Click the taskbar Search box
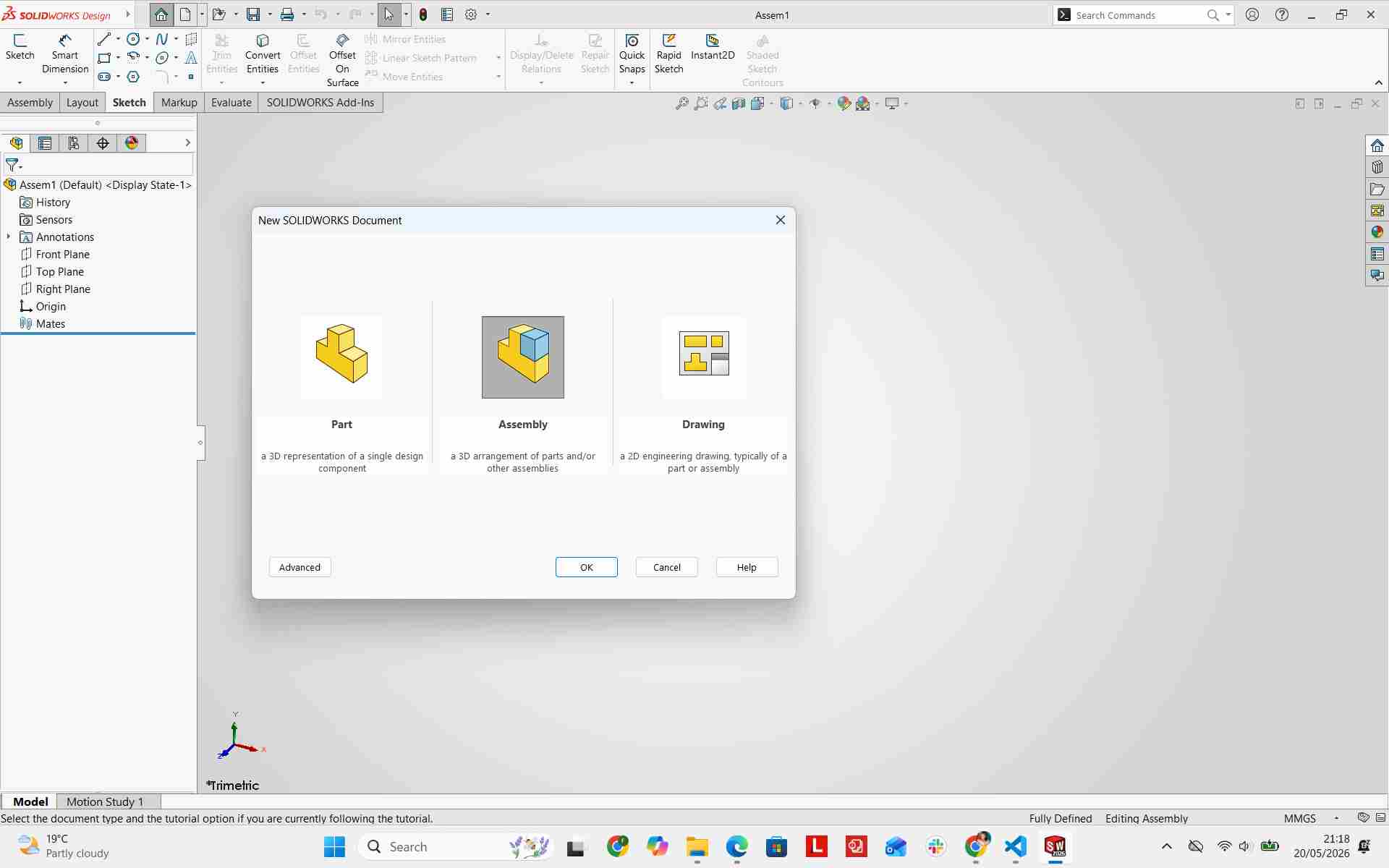The image size is (1389, 868). [457, 846]
